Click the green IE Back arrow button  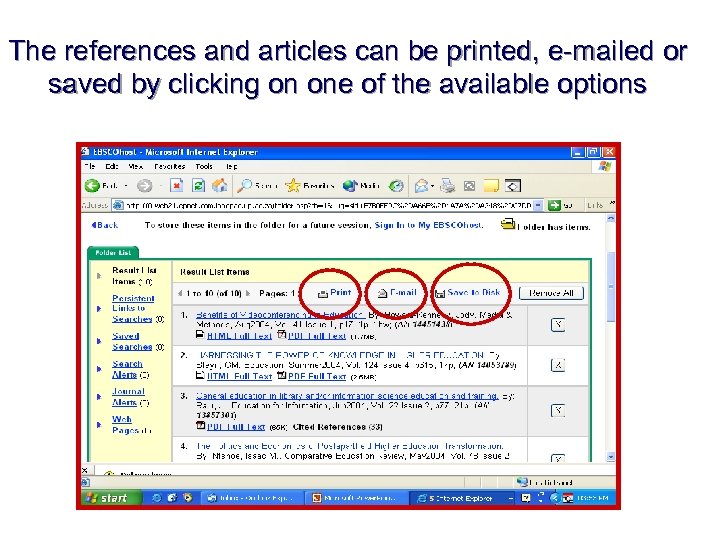pos(92,186)
